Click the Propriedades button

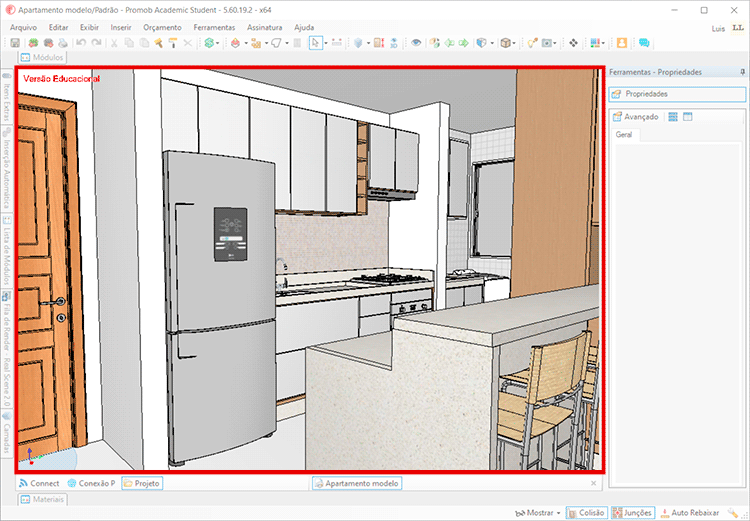[646, 94]
